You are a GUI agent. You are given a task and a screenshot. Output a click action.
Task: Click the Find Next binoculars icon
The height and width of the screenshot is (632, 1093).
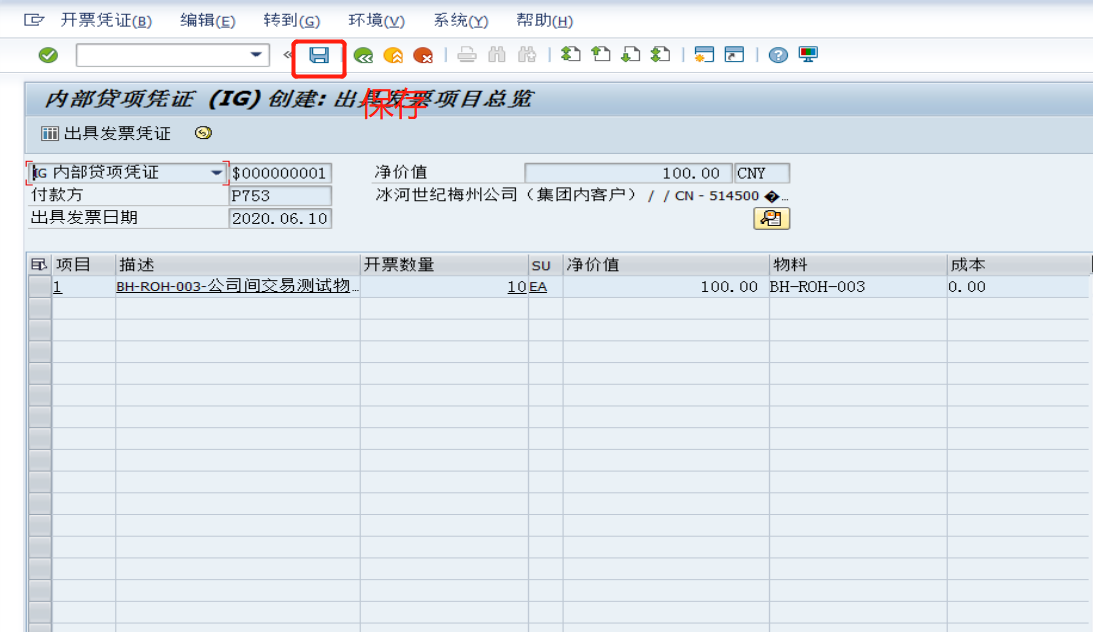527,55
